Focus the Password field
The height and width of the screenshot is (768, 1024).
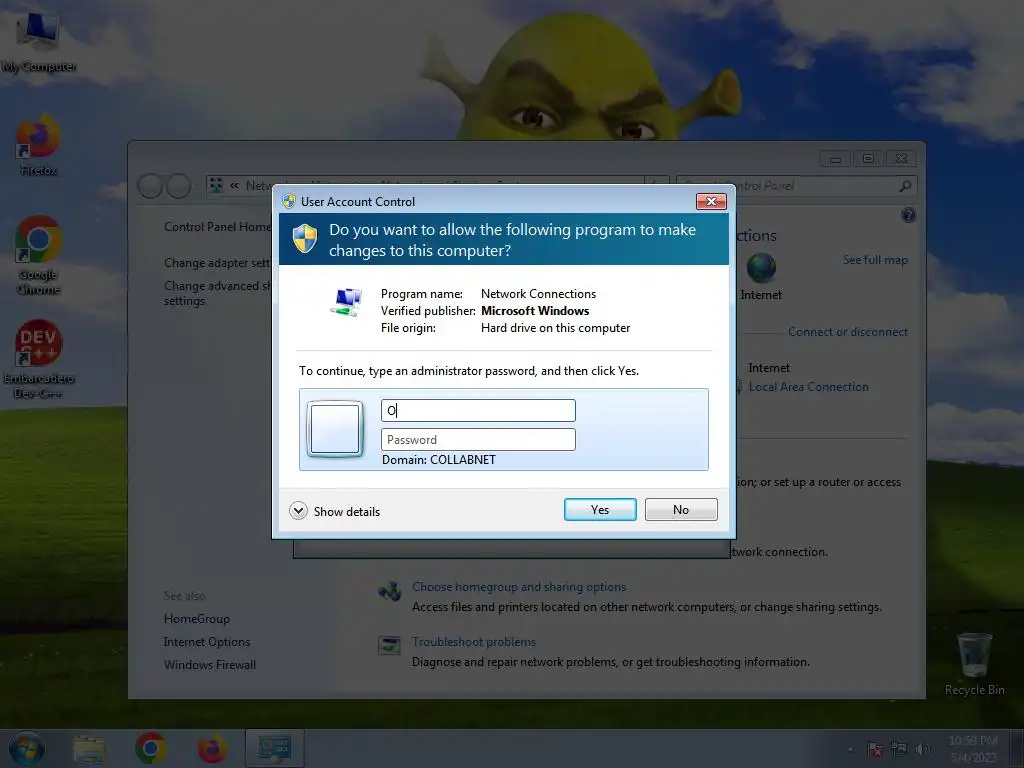[x=478, y=440]
